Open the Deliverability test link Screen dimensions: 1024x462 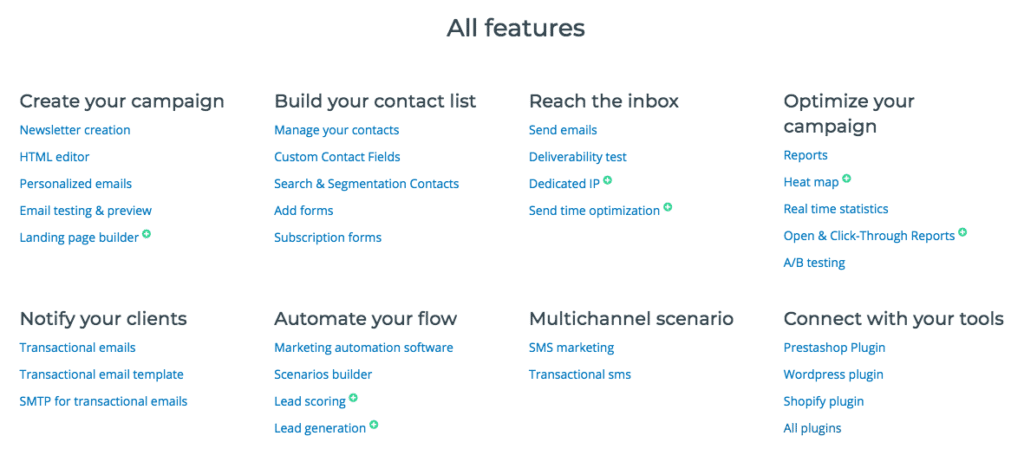578,157
